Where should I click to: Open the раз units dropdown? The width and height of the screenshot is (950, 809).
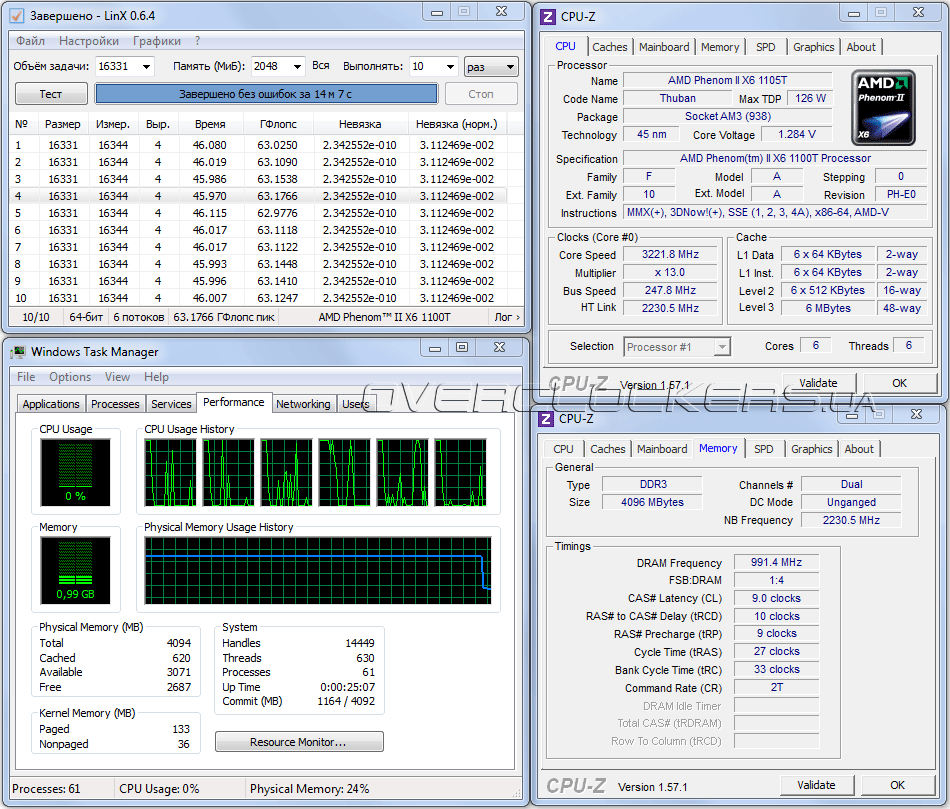pos(509,67)
